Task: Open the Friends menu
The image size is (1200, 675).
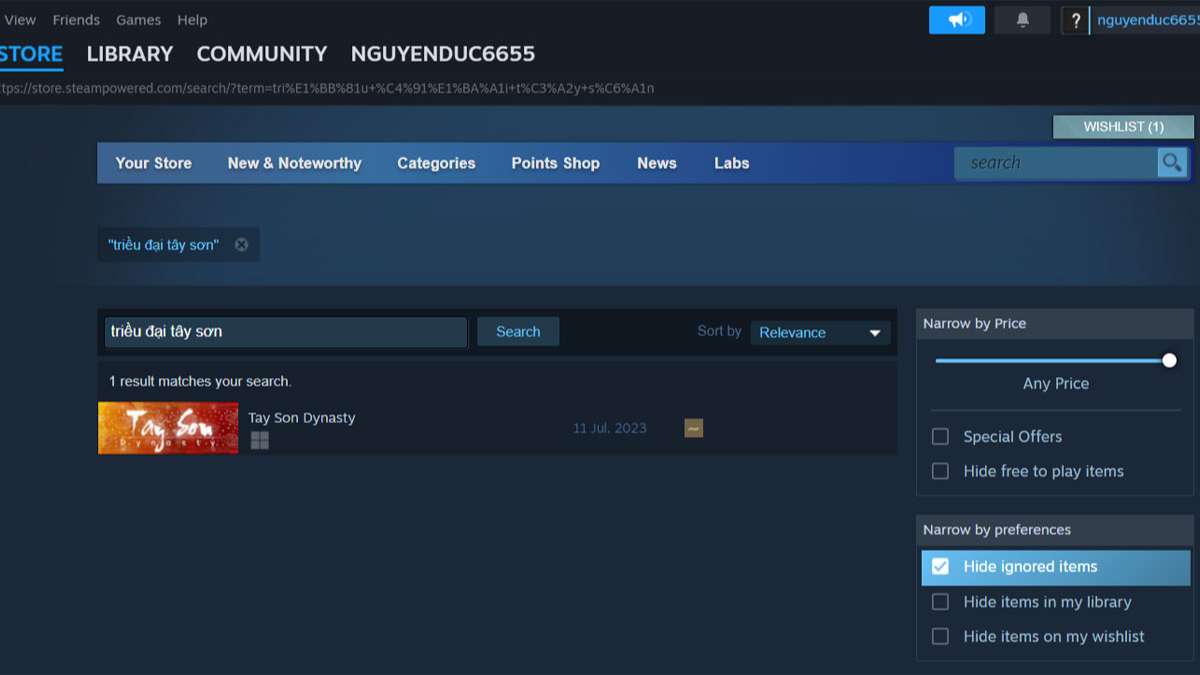Action: [x=76, y=20]
